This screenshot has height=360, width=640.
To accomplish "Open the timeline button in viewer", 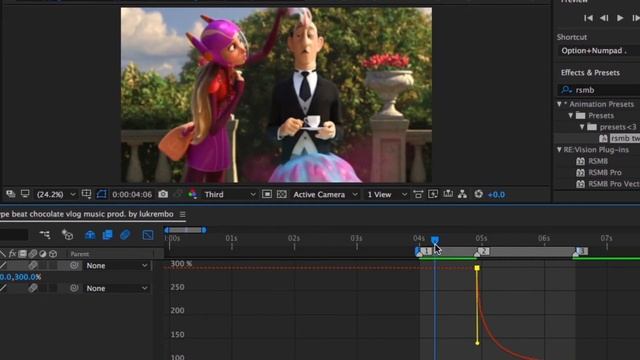I will coord(448,194).
